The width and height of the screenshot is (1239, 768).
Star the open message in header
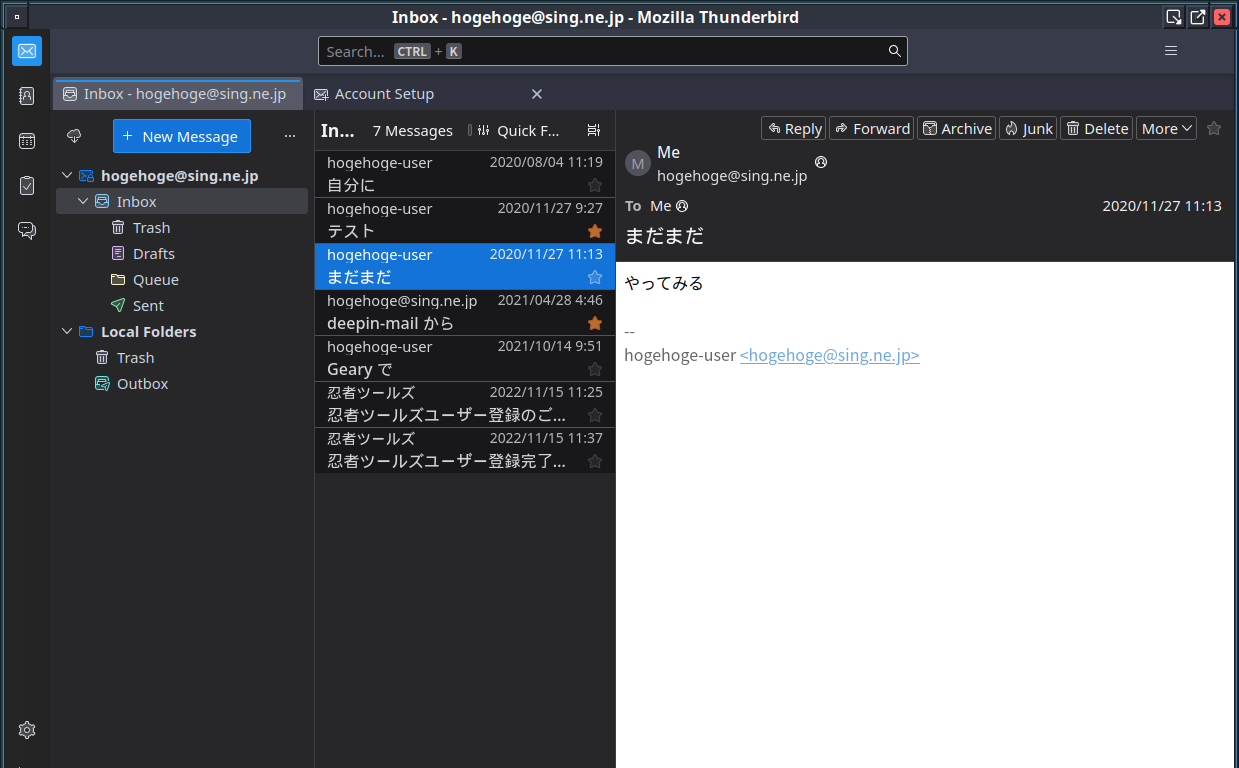coord(1214,128)
